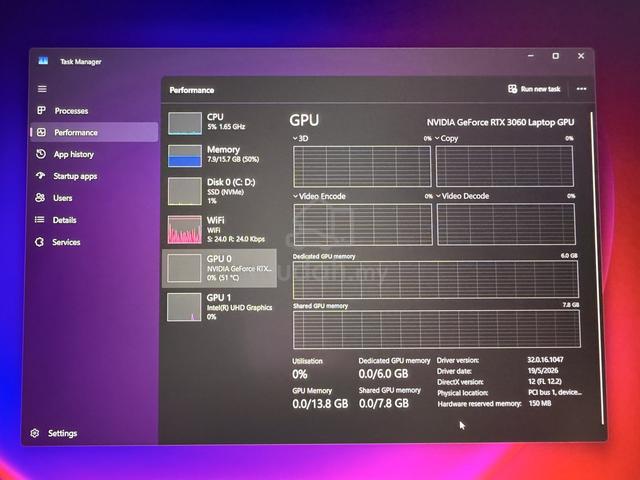640x480 pixels.
Task: Click the Performance page header title
Action: click(192, 90)
